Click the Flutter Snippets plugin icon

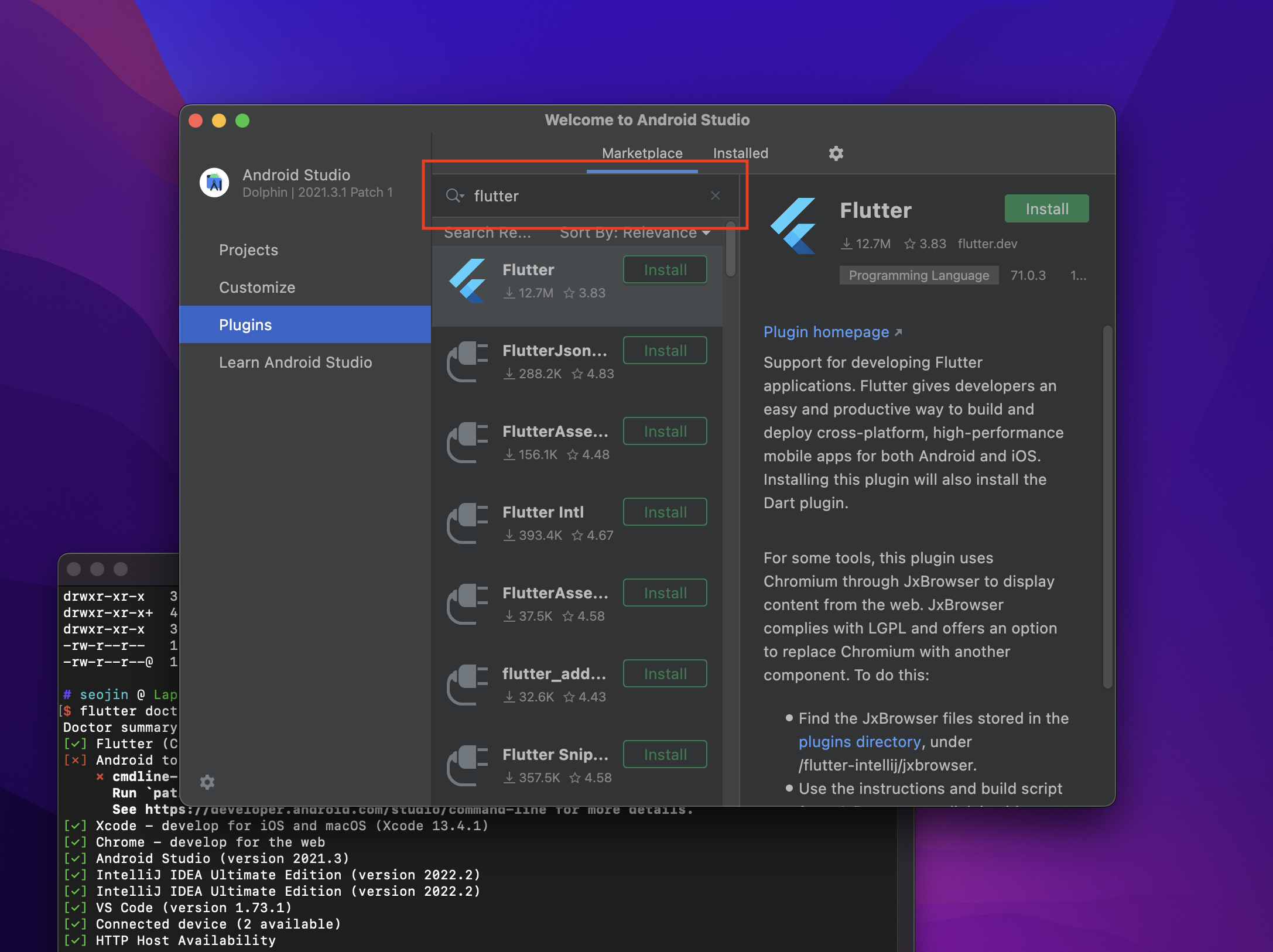(468, 766)
